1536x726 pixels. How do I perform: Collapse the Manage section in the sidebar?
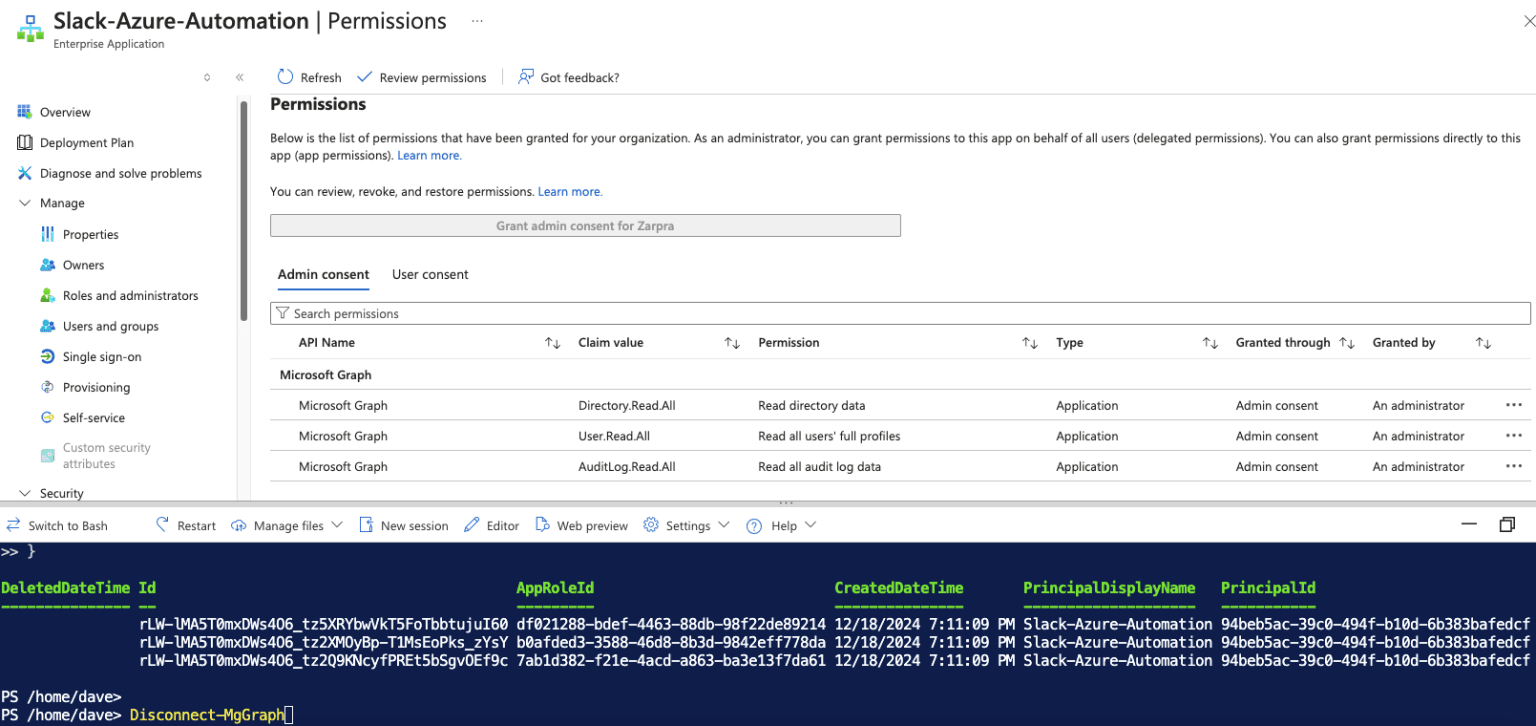click(24, 203)
